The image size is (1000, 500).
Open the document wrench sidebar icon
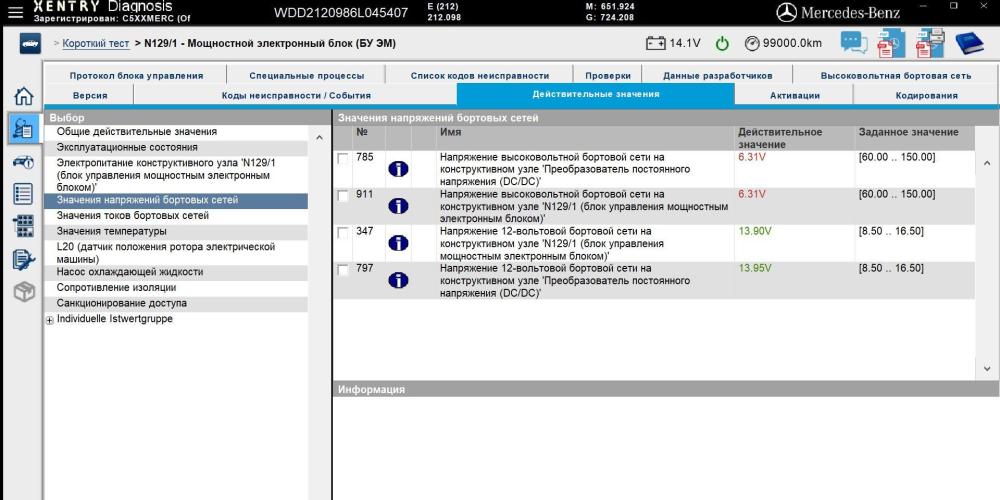point(24,260)
